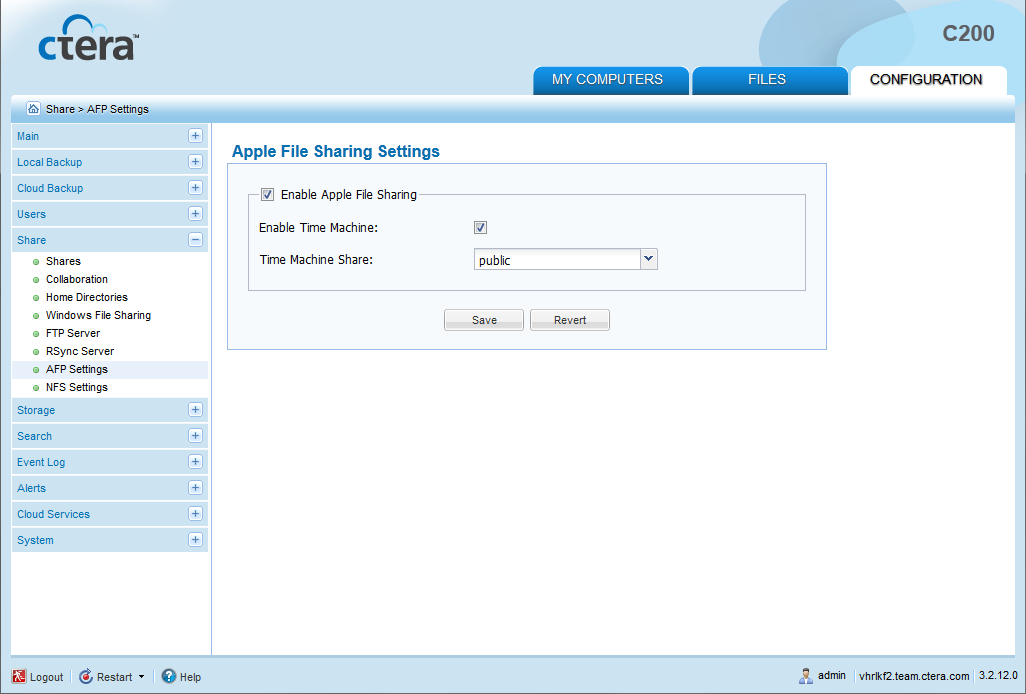
Task: Click the Help link text
Action: [x=190, y=677]
